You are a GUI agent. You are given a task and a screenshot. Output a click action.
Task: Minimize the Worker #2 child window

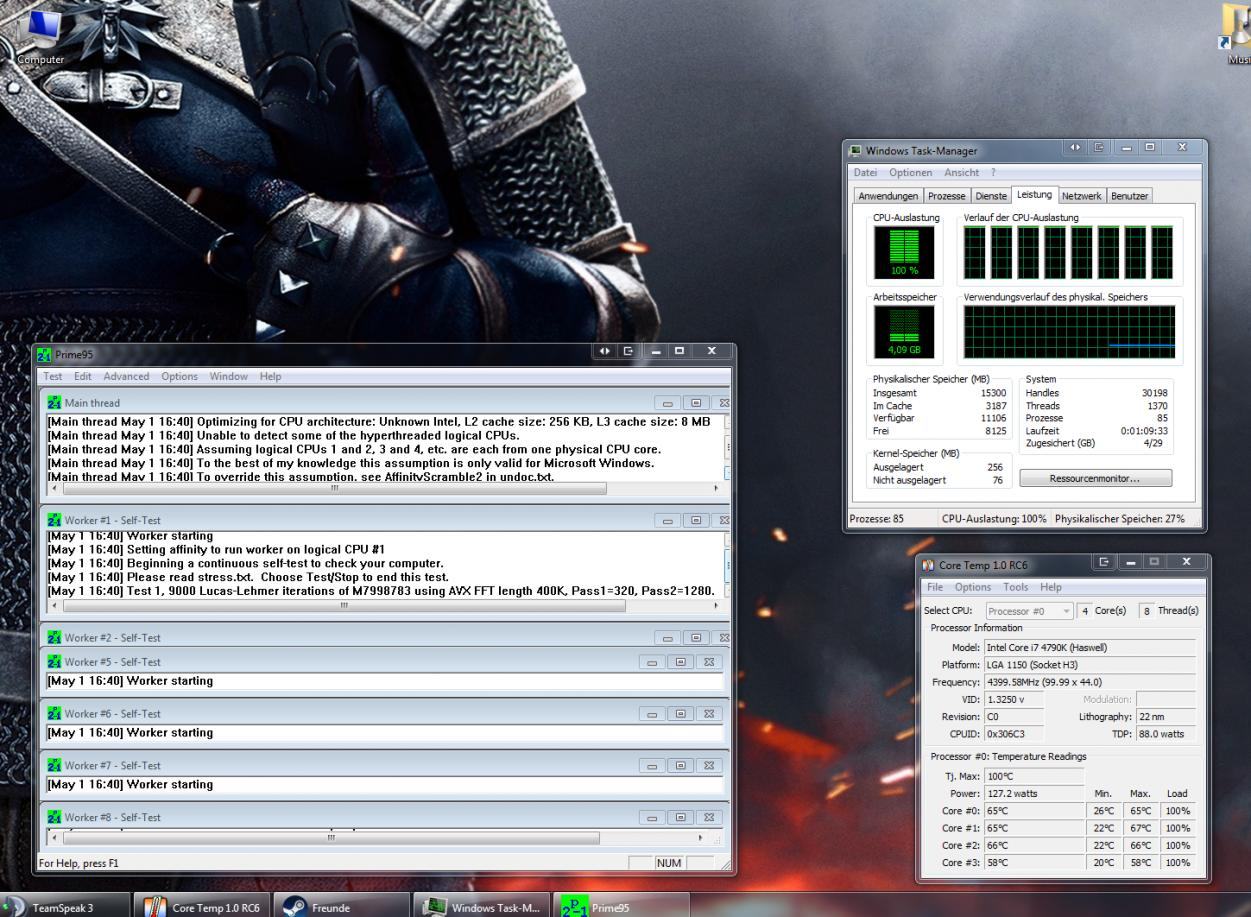667,637
